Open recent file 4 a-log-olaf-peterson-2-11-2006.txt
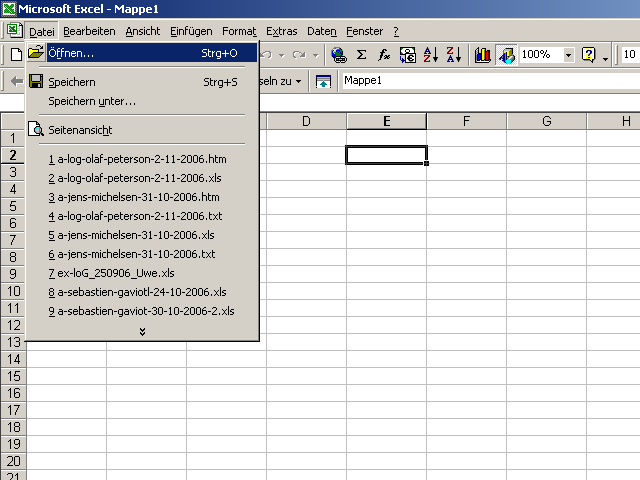This screenshot has height=480, width=640. point(142,216)
